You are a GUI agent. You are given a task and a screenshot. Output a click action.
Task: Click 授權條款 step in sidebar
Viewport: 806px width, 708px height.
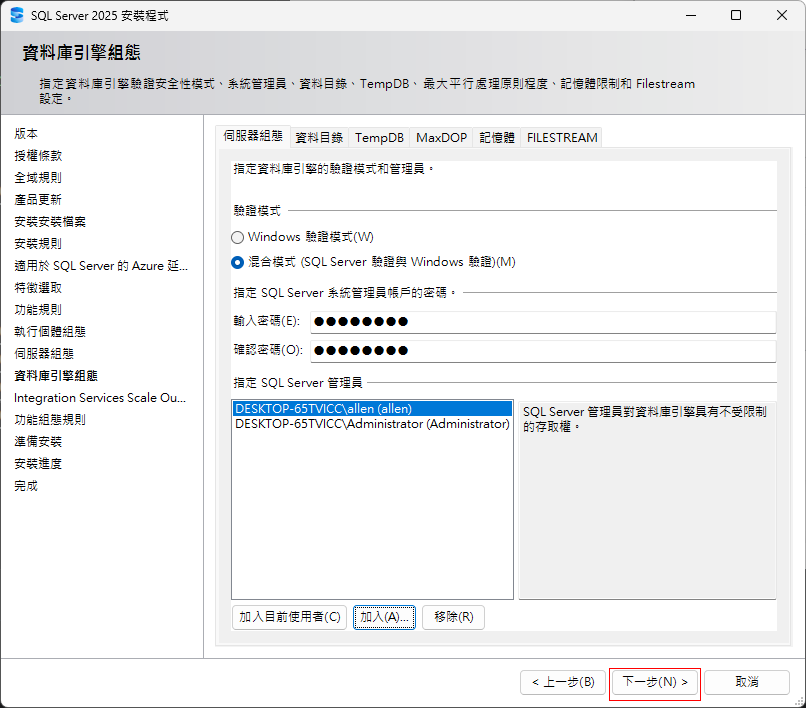[x=38, y=156]
